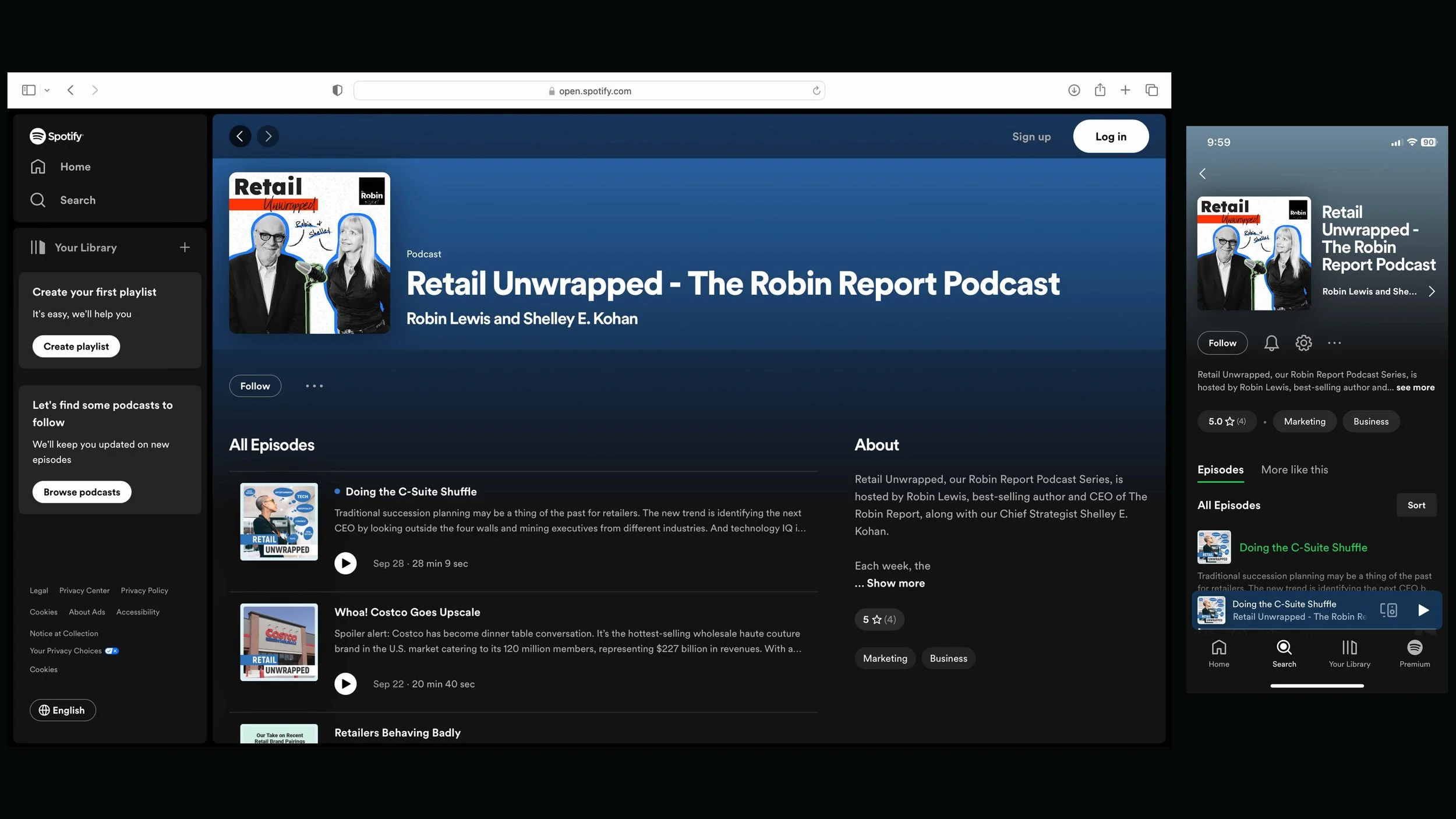Open three-dot menu in mobile app
The height and width of the screenshot is (819, 1456).
1334,344
